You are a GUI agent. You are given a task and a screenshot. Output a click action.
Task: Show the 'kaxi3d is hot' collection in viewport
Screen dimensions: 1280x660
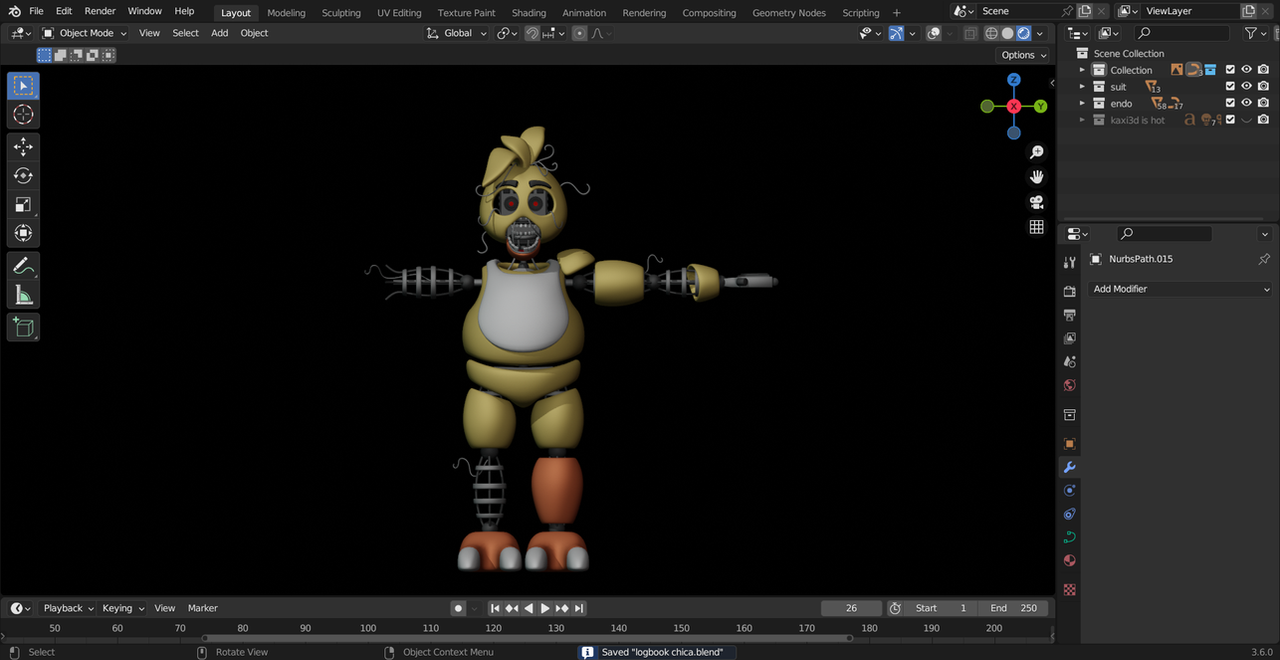point(1247,120)
